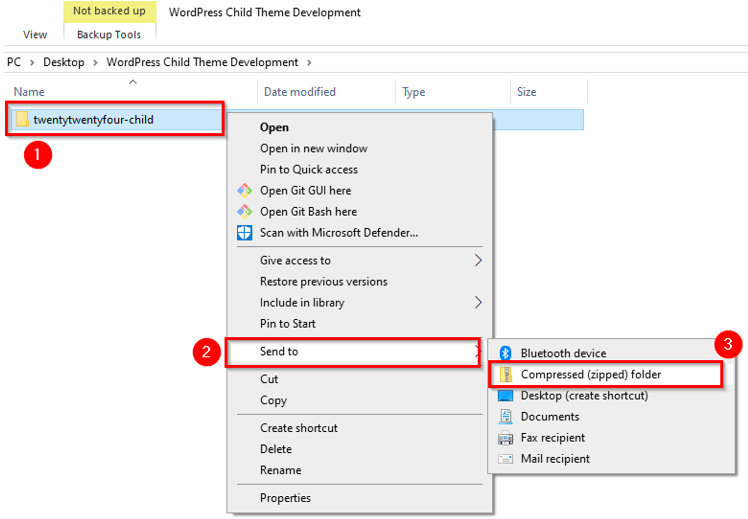Click the twentytwentyfour-child folder icon
The image size is (748, 519).
[x=22, y=120]
